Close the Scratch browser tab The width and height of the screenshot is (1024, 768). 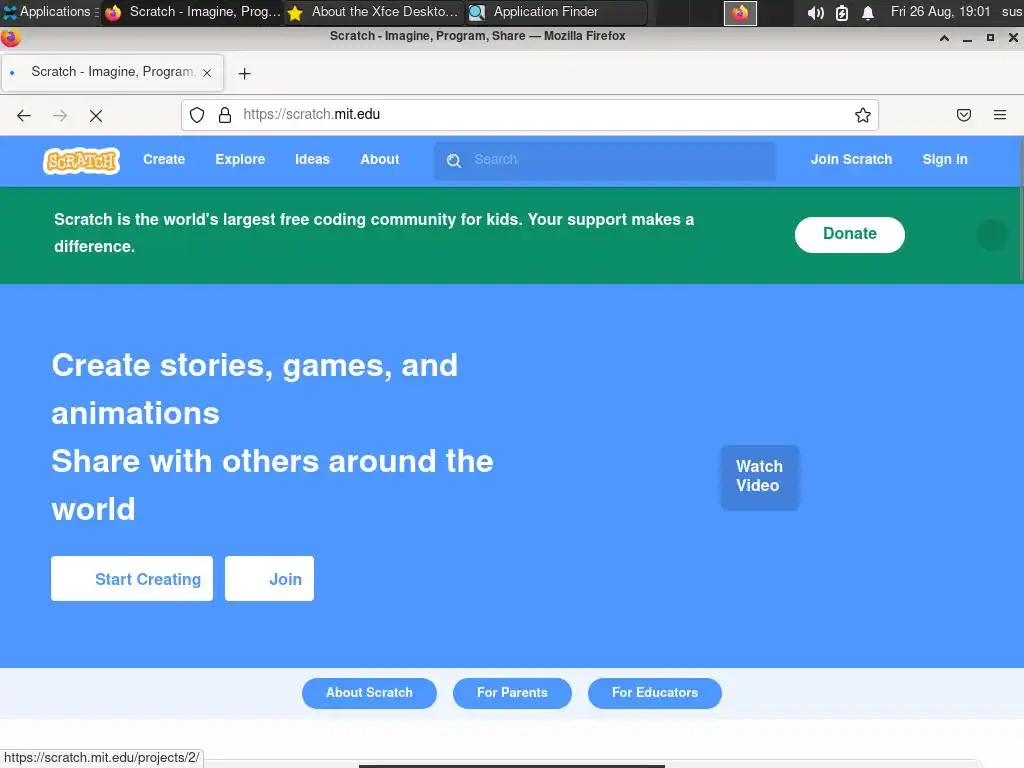[207, 72]
